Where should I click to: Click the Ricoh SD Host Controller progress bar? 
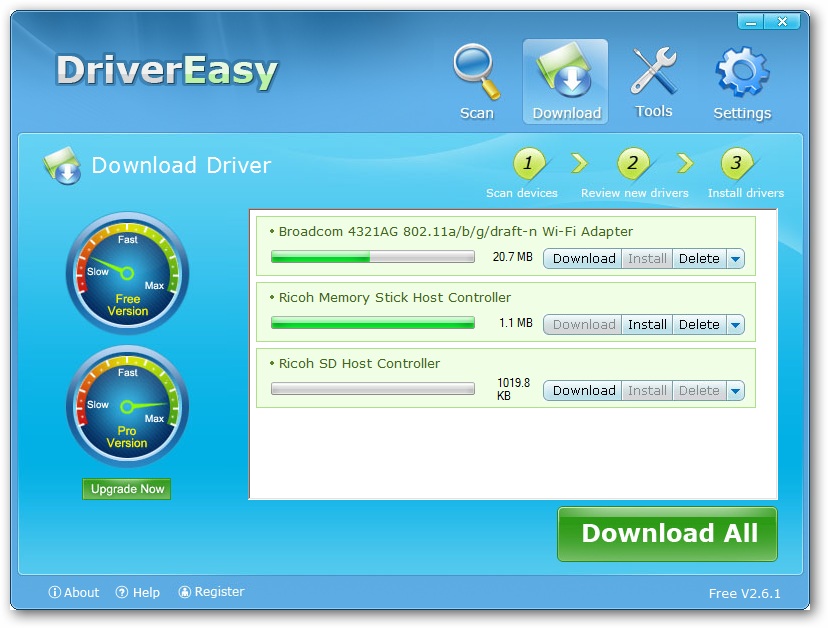[x=373, y=389]
